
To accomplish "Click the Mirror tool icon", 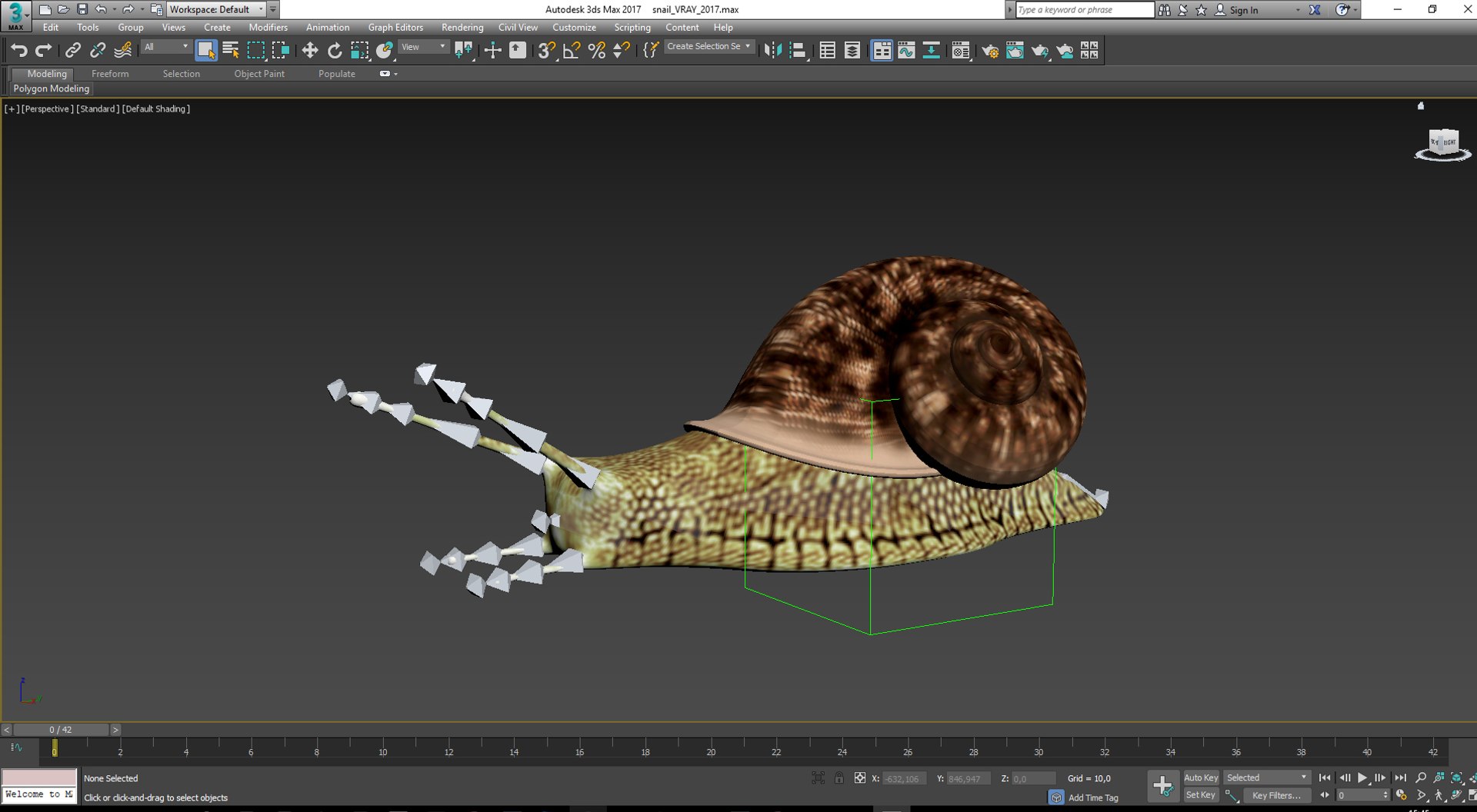I will click(x=773, y=51).
